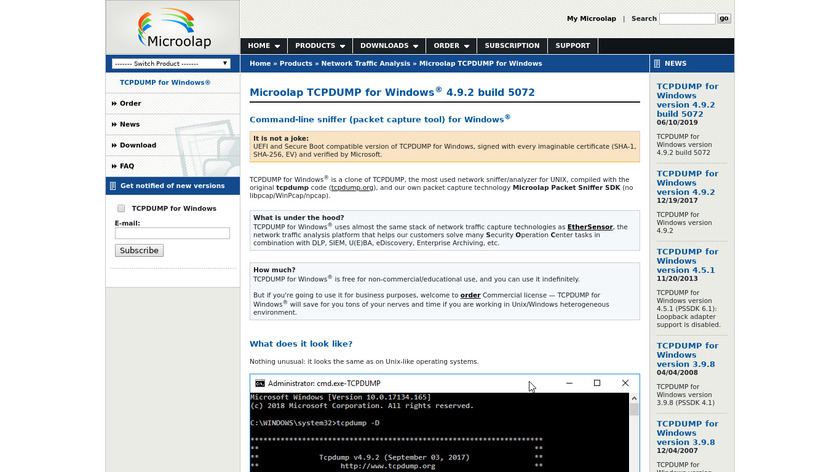Click the cmd screenshot image

[x=445, y=423]
